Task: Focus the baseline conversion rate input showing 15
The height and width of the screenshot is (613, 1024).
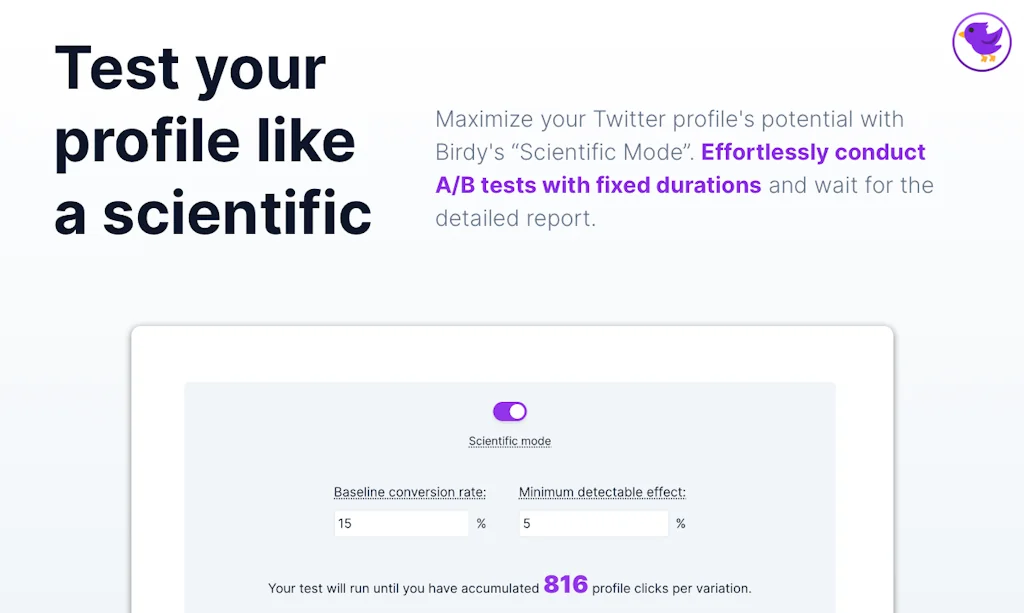Action: point(400,523)
